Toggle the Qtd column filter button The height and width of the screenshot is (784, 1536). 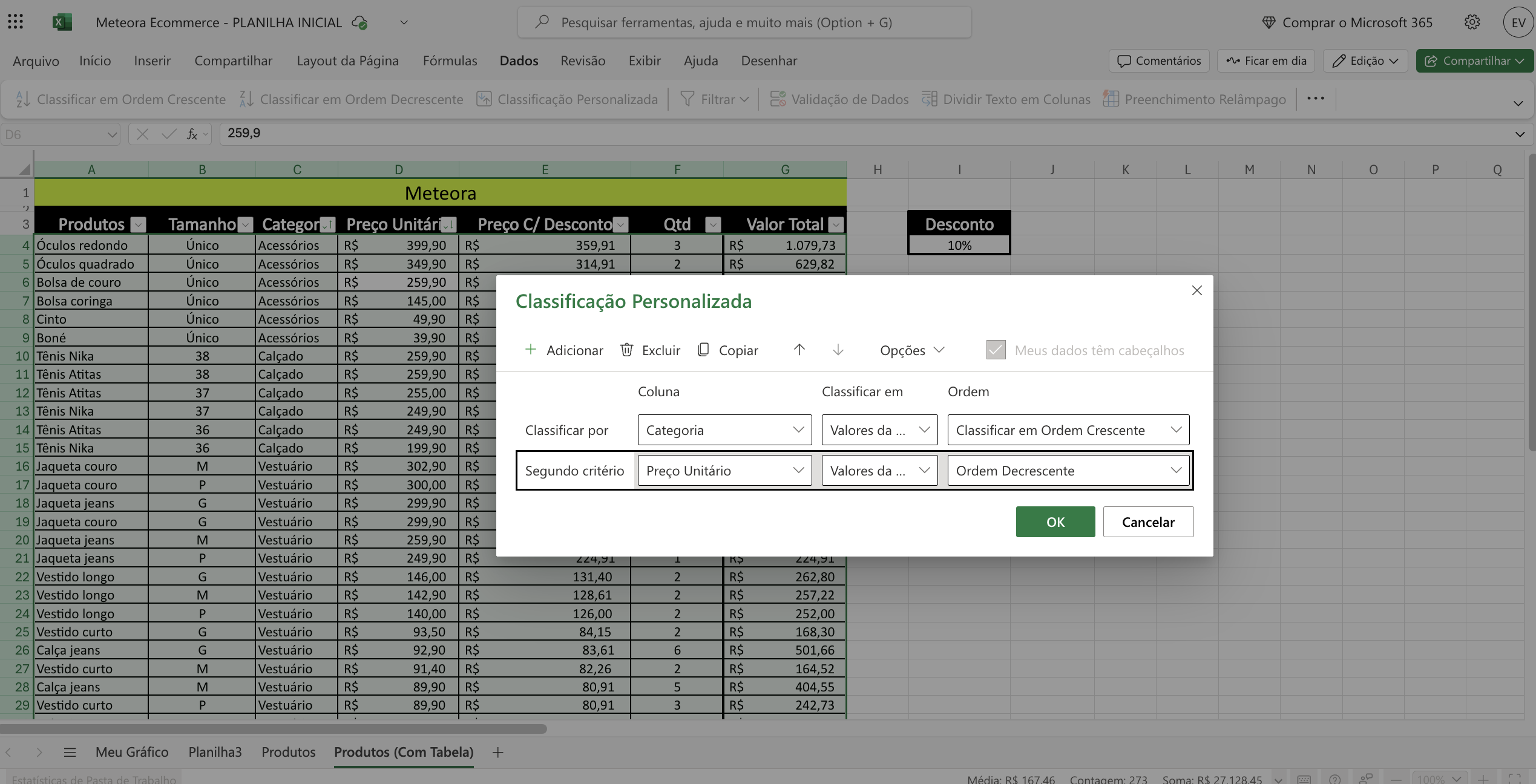713,225
